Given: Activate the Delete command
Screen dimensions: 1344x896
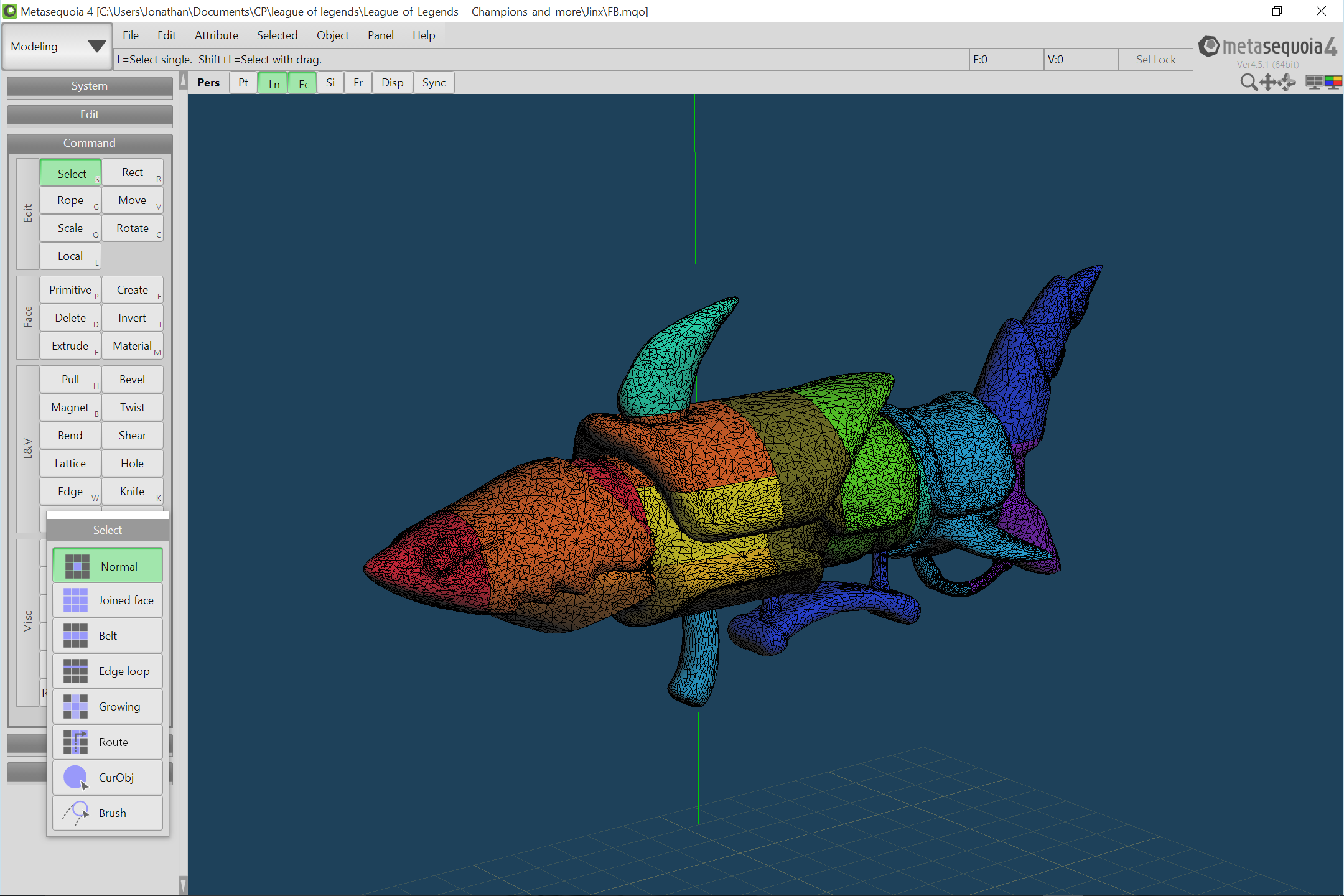Looking at the screenshot, I should pos(70,318).
